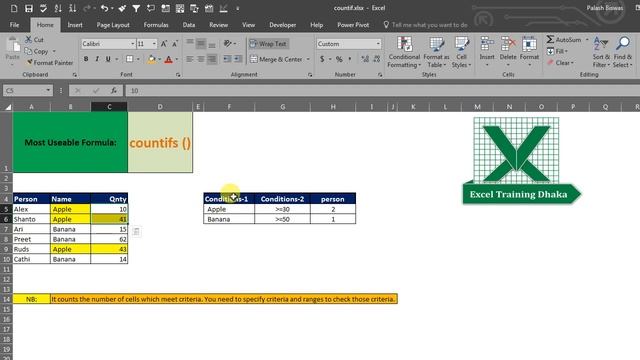Click column D header

point(160,107)
